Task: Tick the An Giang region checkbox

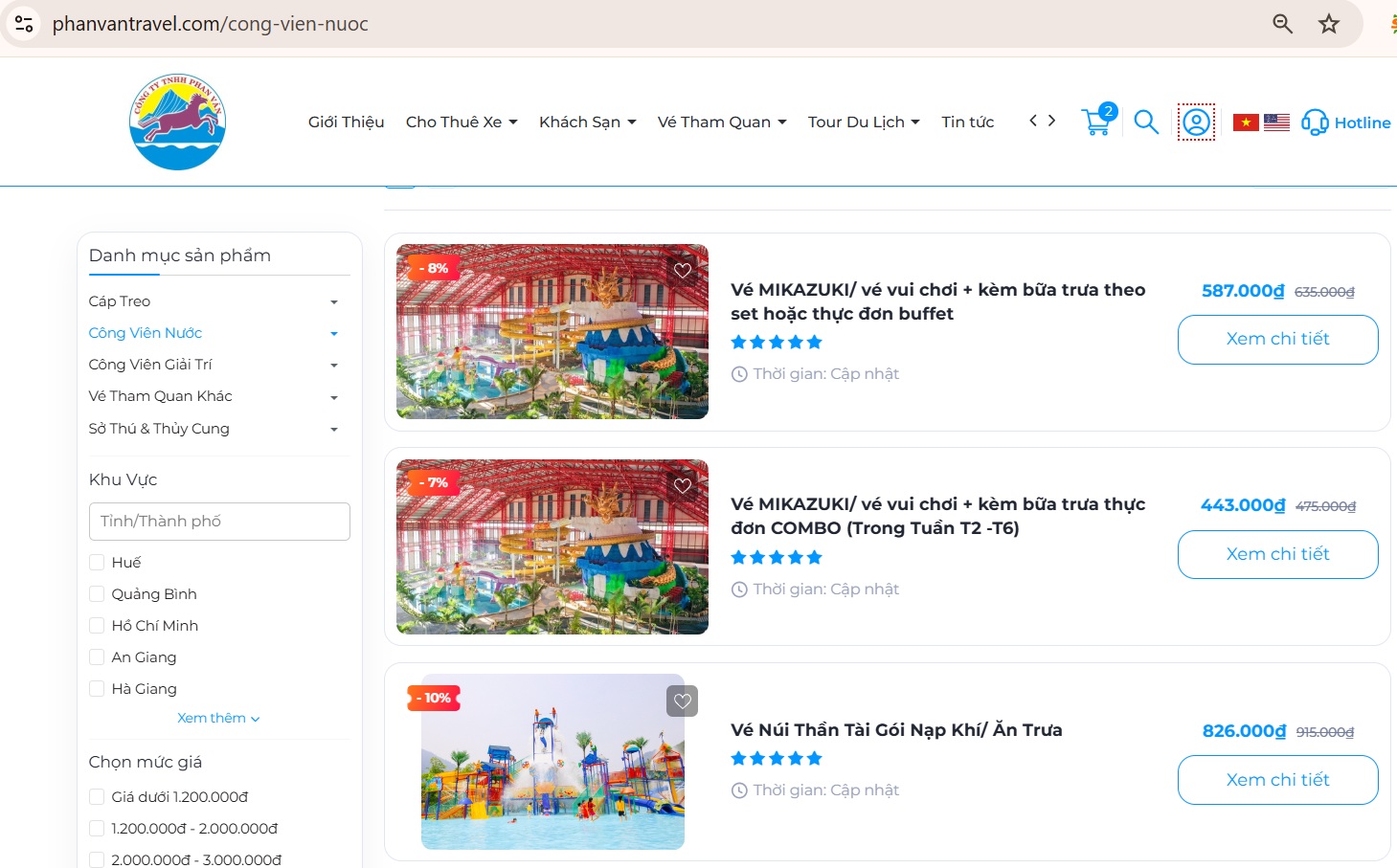Action: click(97, 657)
